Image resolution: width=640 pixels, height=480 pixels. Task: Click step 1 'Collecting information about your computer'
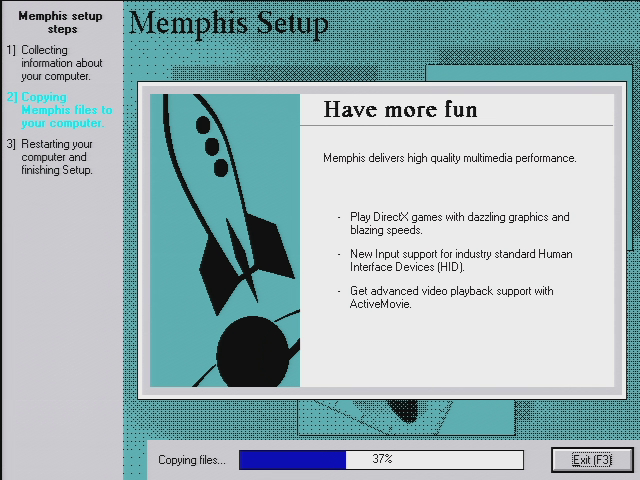point(55,63)
